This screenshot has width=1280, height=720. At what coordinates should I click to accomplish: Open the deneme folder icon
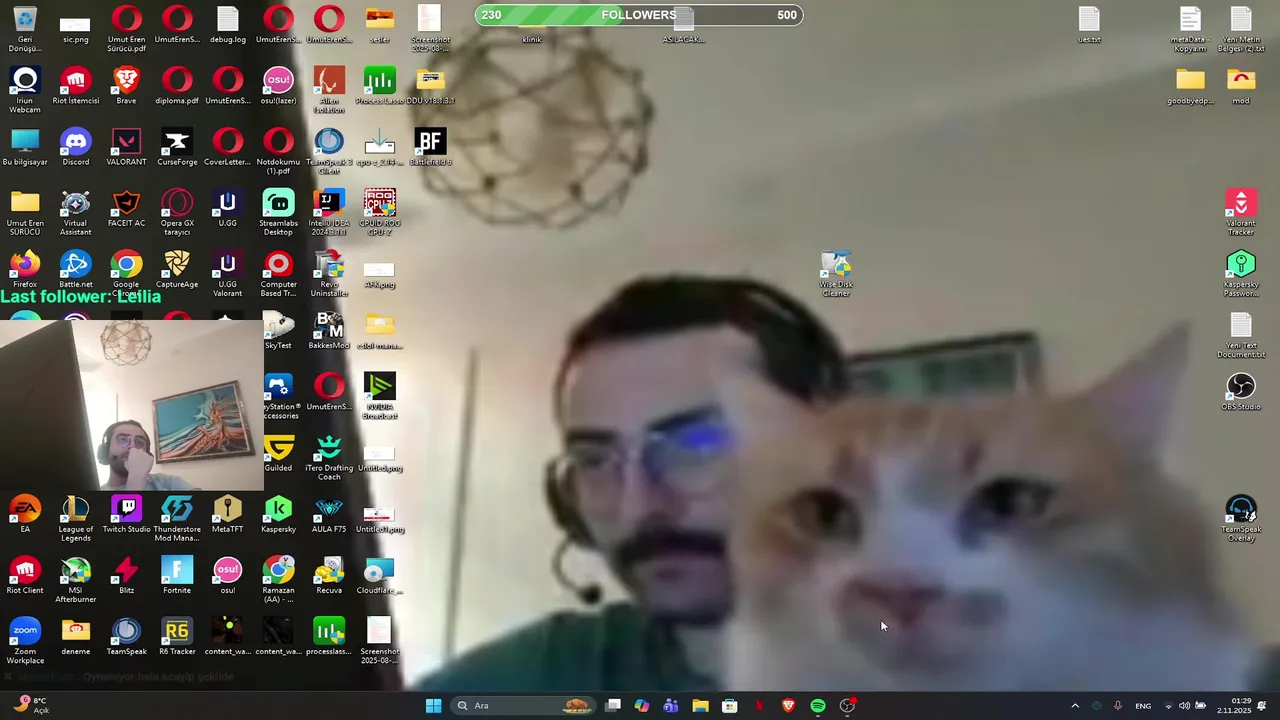[75, 637]
